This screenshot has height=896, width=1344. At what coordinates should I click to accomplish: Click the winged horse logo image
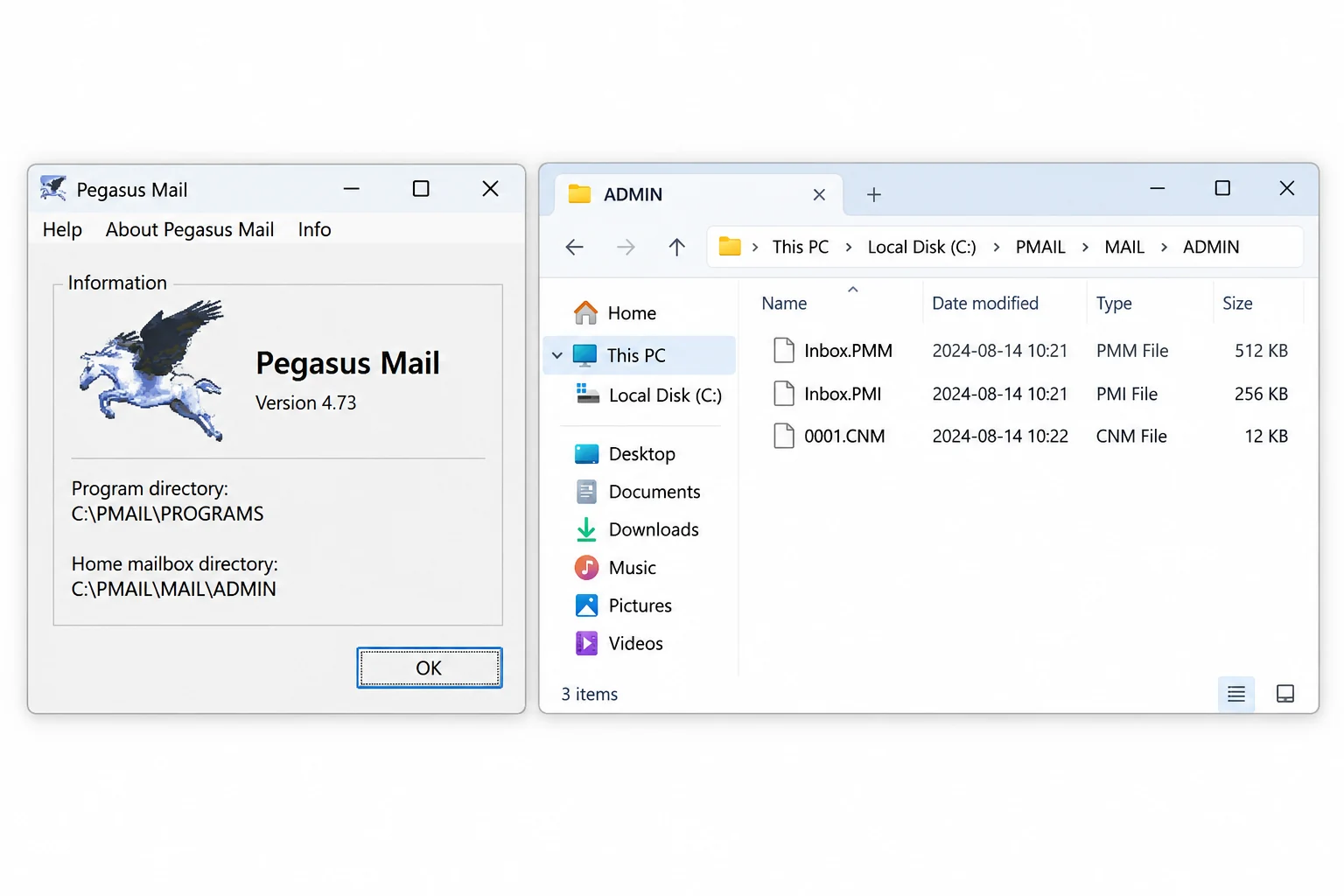(151, 370)
